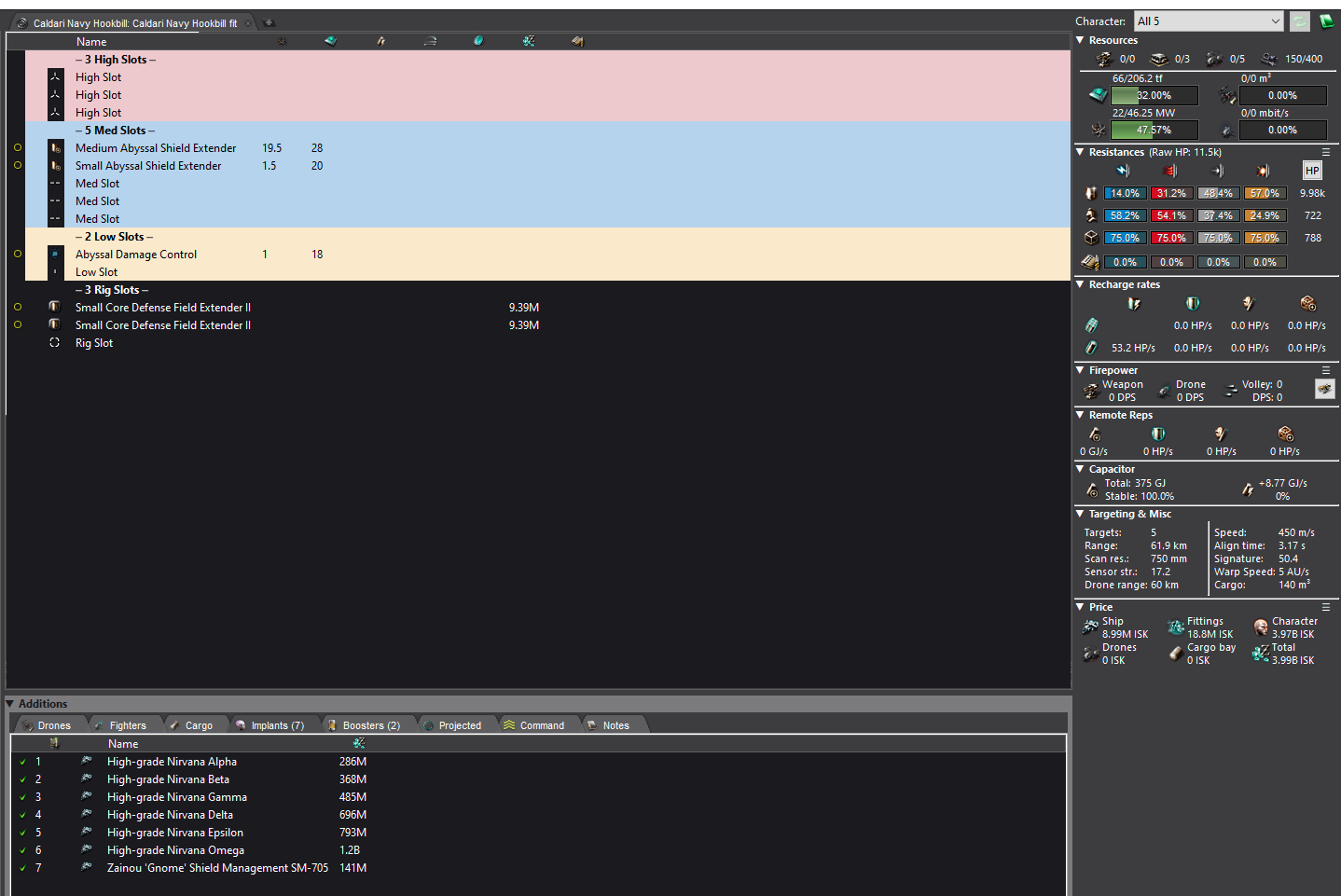1341x896 pixels.
Task: Open the Firepower section hamburger menu
Action: [1326, 370]
